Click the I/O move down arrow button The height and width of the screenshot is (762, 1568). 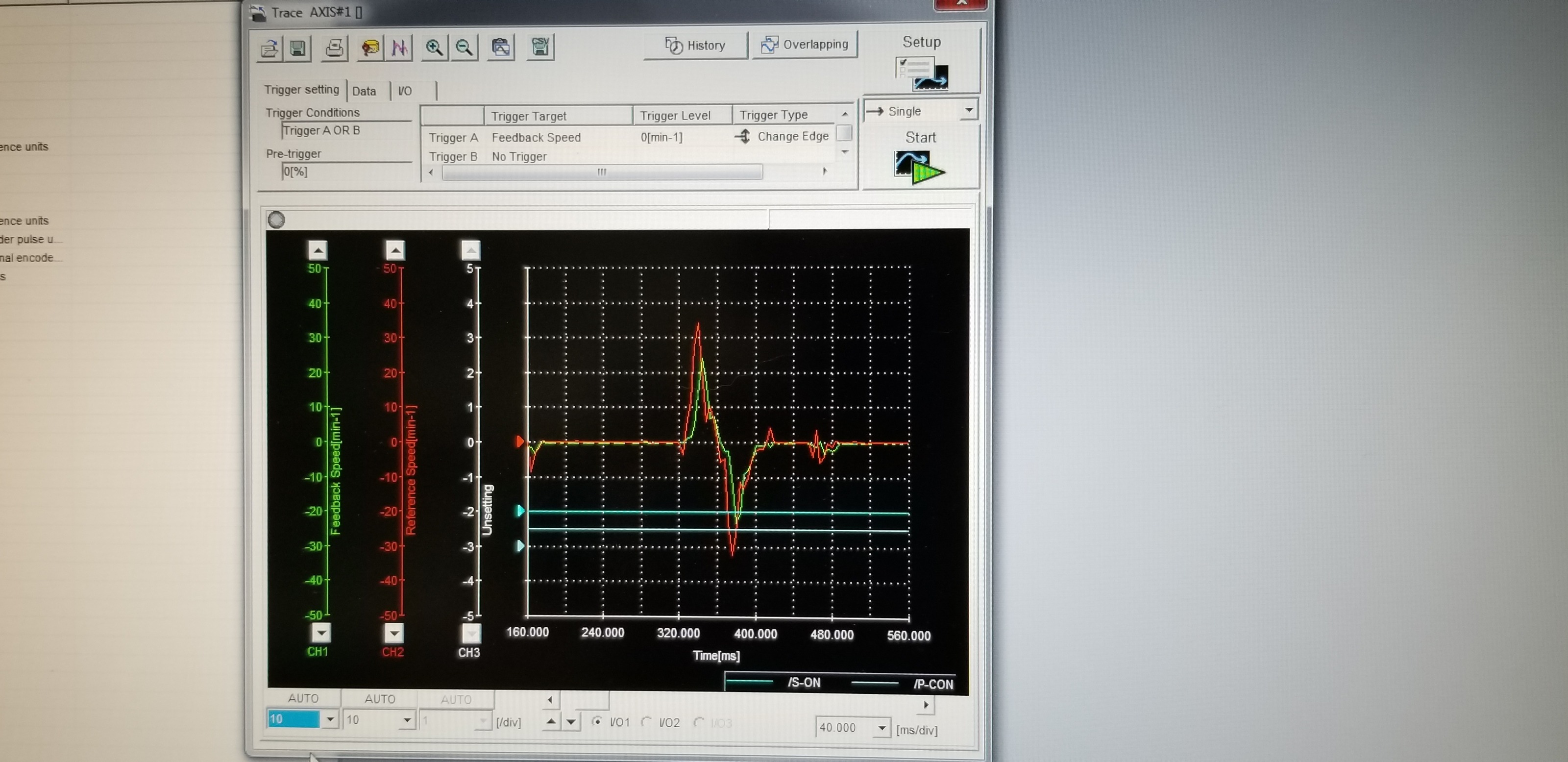pyautogui.click(x=570, y=722)
